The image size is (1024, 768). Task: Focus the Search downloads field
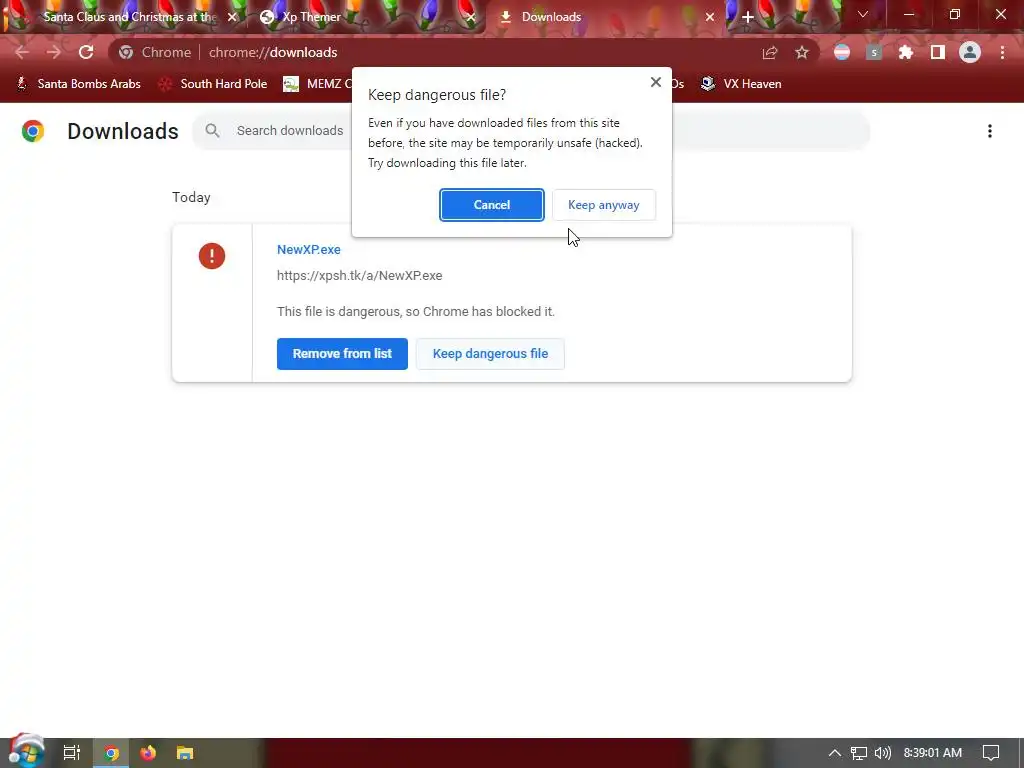pos(530,131)
